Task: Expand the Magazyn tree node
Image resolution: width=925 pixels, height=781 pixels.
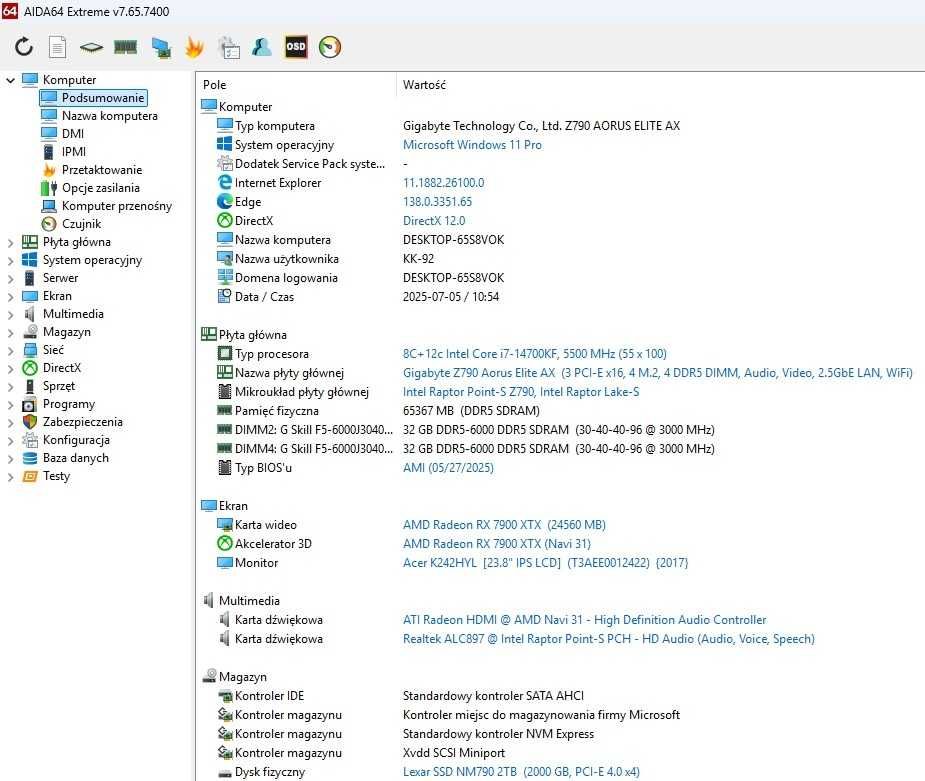Action: [10, 332]
